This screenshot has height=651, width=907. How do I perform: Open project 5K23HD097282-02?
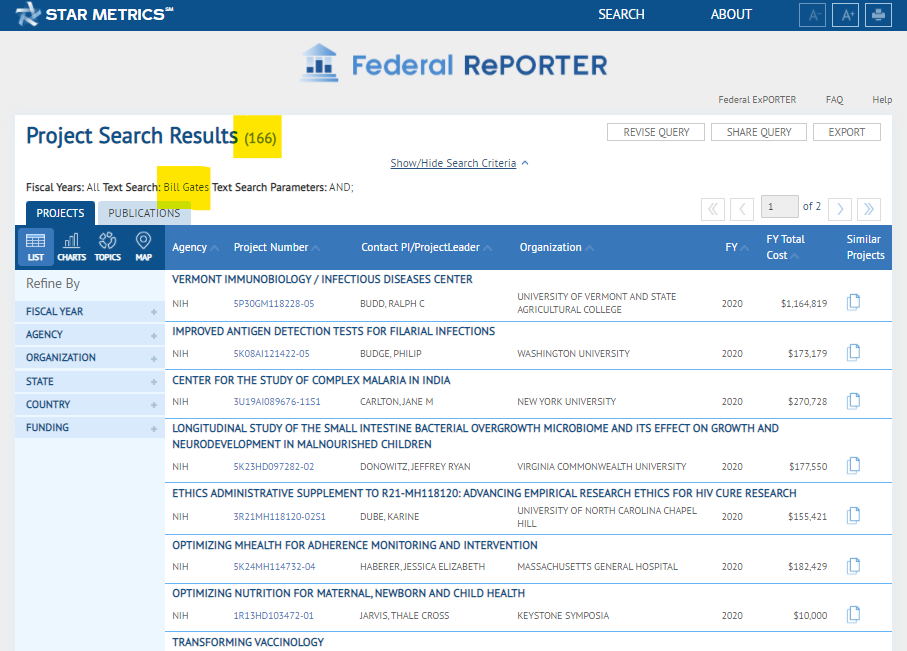[x=274, y=466]
